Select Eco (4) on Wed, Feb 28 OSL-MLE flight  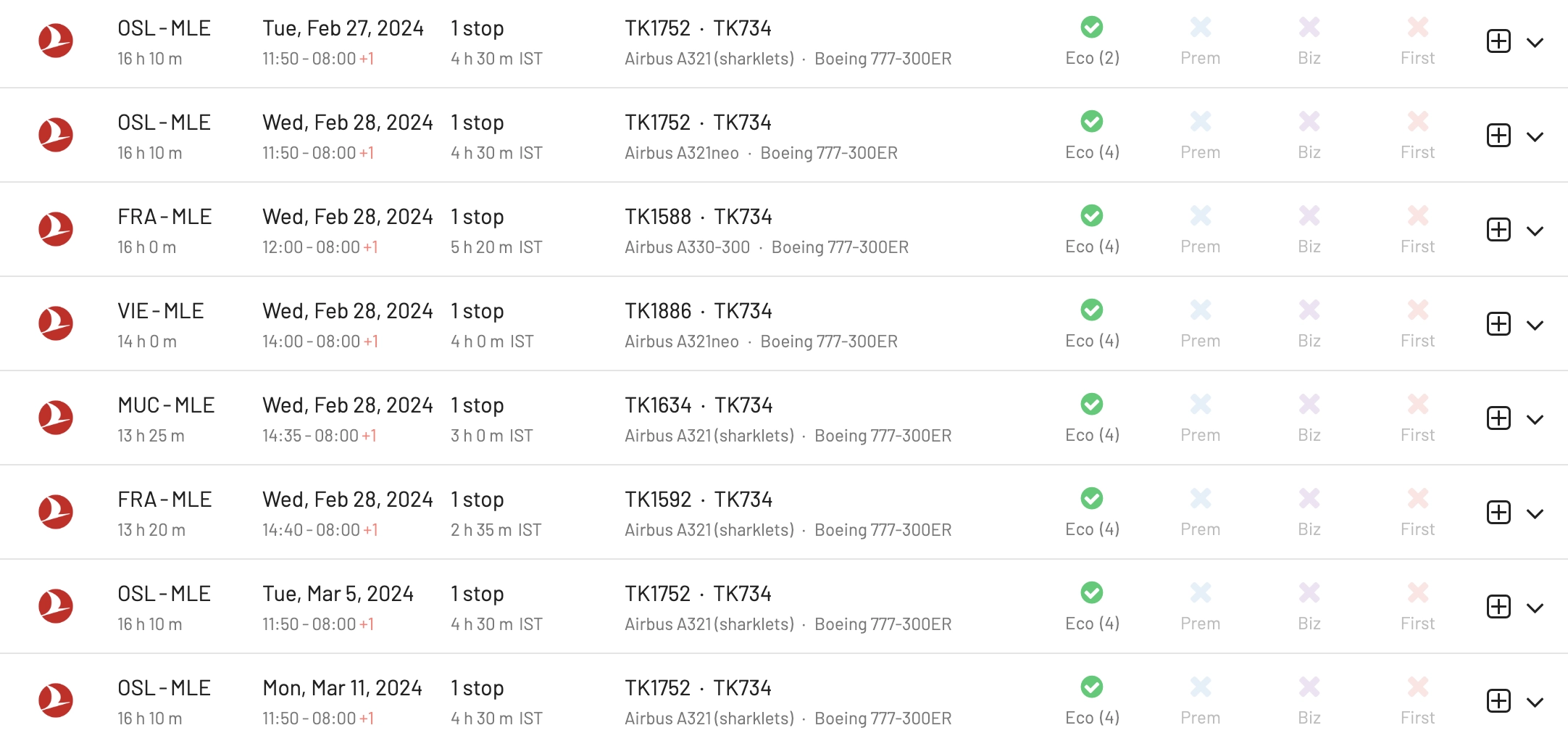click(x=1092, y=136)
